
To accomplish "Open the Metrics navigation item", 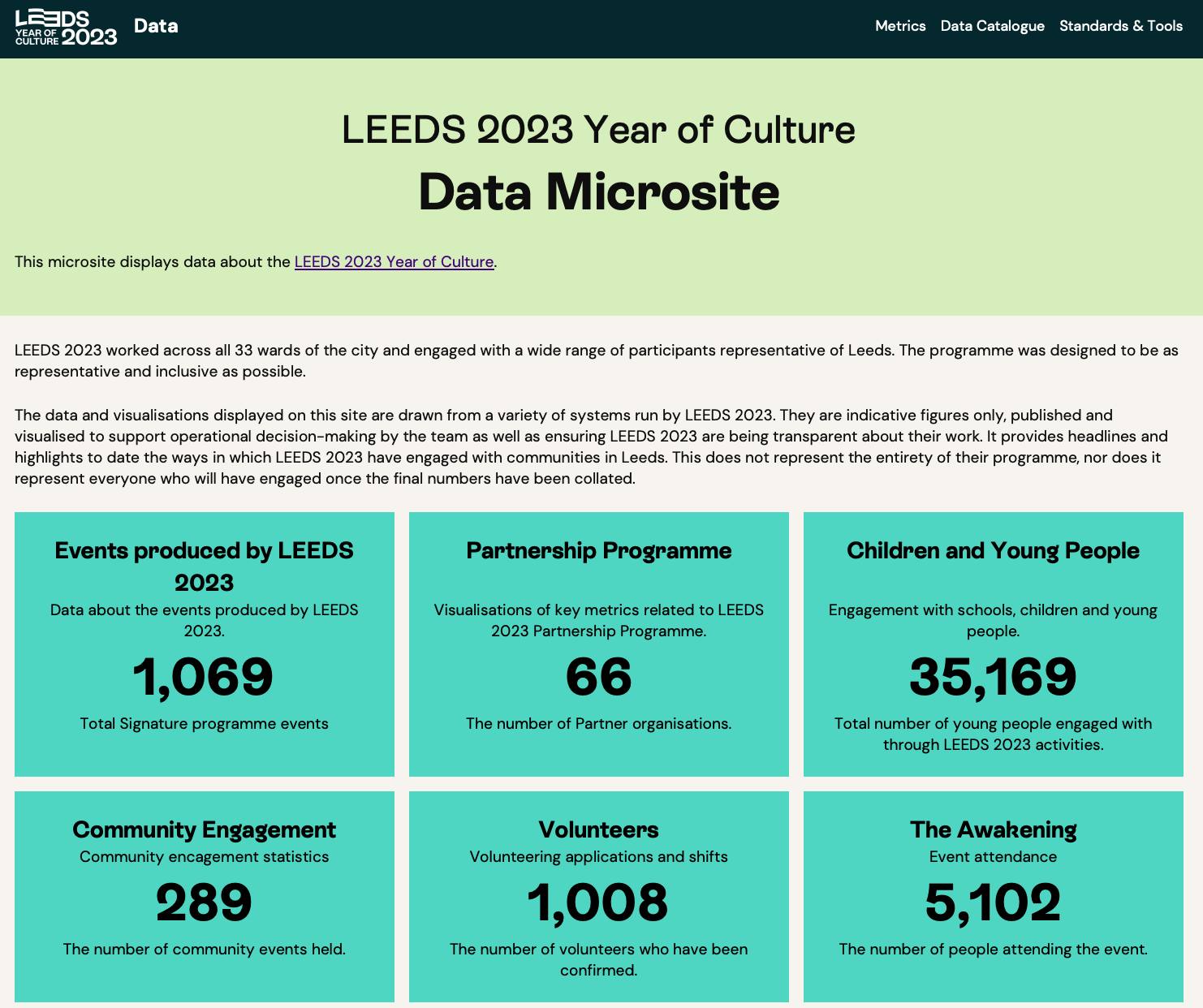I will point(900,26).
